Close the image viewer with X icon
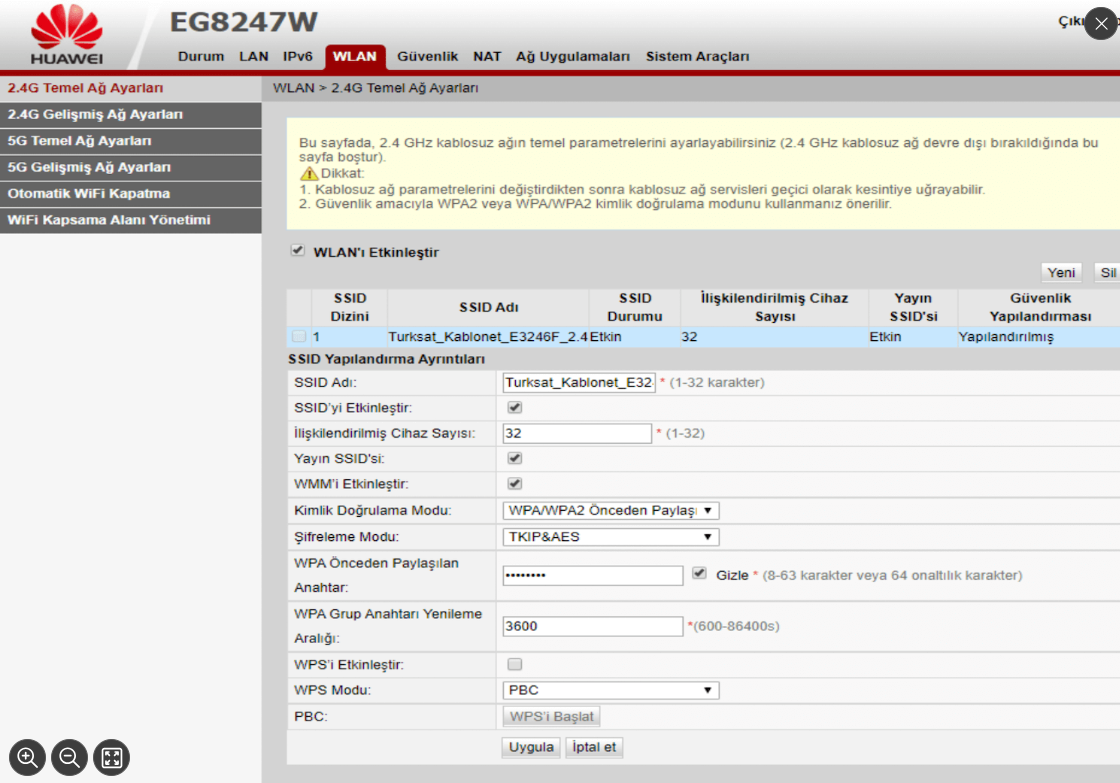This screenshot has width=1120, height=783. click(x=1101, y=24)
